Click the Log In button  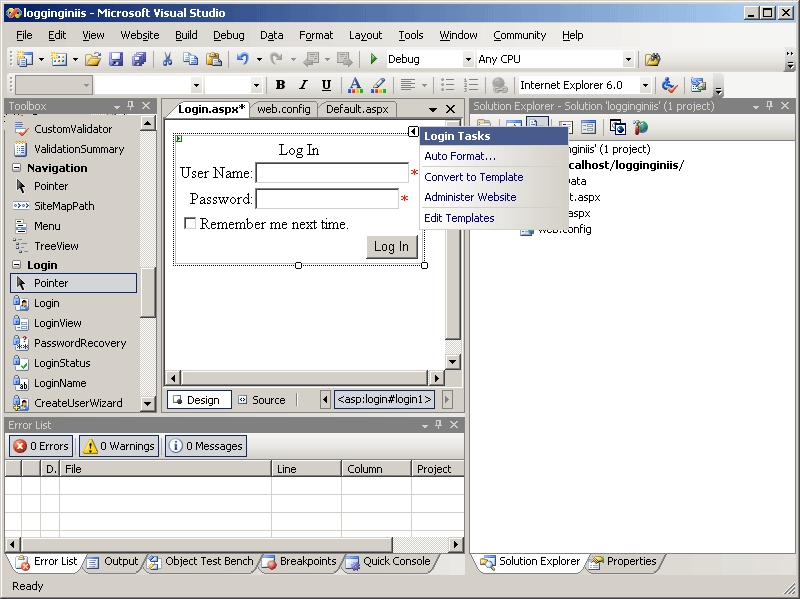click(391, 247)
